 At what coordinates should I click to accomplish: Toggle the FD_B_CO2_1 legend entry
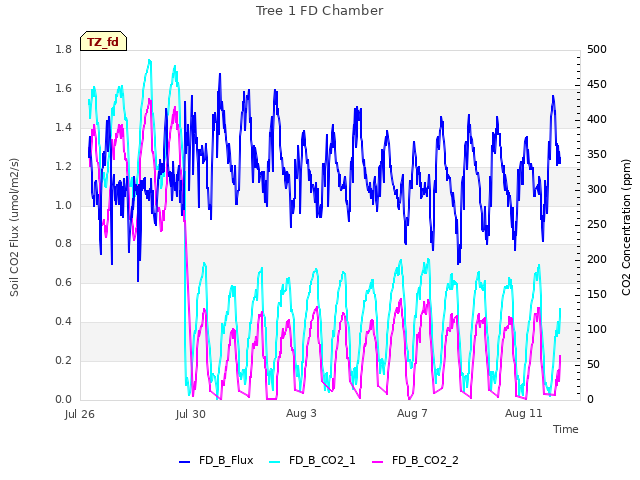click(313, 460)
